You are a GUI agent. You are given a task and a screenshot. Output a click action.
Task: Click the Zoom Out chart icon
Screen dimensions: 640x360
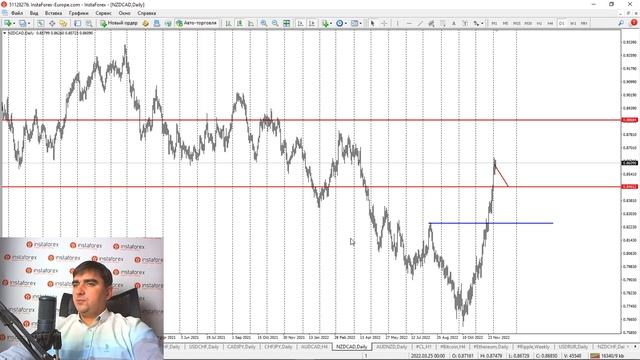click(275, 23)
